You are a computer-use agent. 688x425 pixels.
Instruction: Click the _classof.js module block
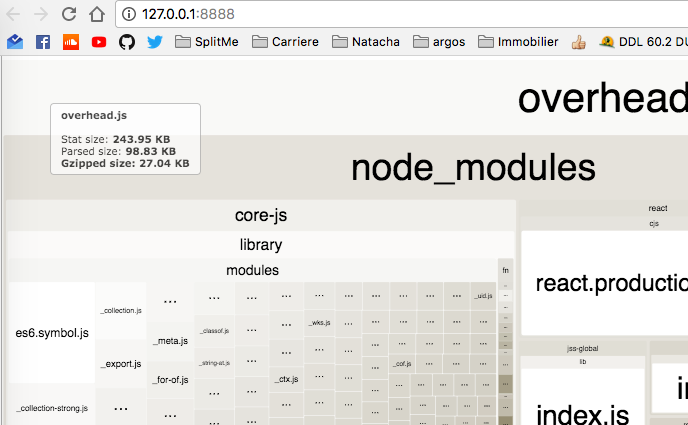[x=214, y=331]
